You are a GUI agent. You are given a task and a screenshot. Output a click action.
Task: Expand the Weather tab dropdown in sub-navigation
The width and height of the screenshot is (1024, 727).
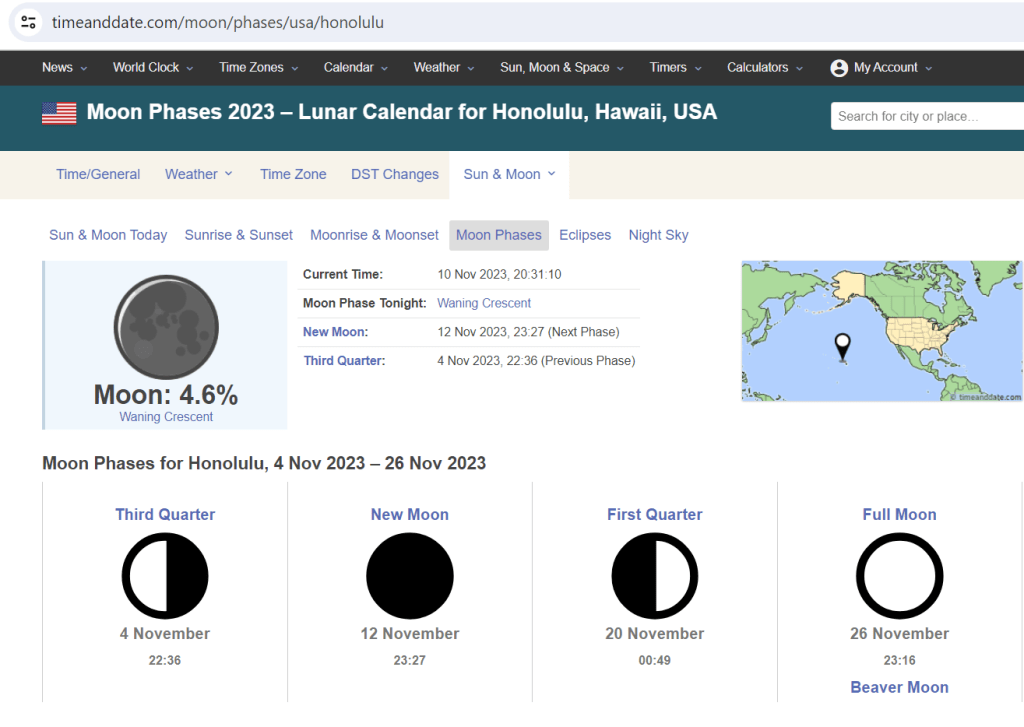coord(199,174)
